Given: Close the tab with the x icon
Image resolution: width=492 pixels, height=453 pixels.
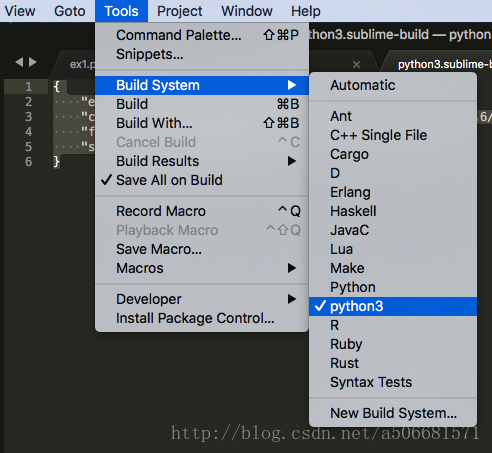Looking at the screenshot, I should pos(356,64).
